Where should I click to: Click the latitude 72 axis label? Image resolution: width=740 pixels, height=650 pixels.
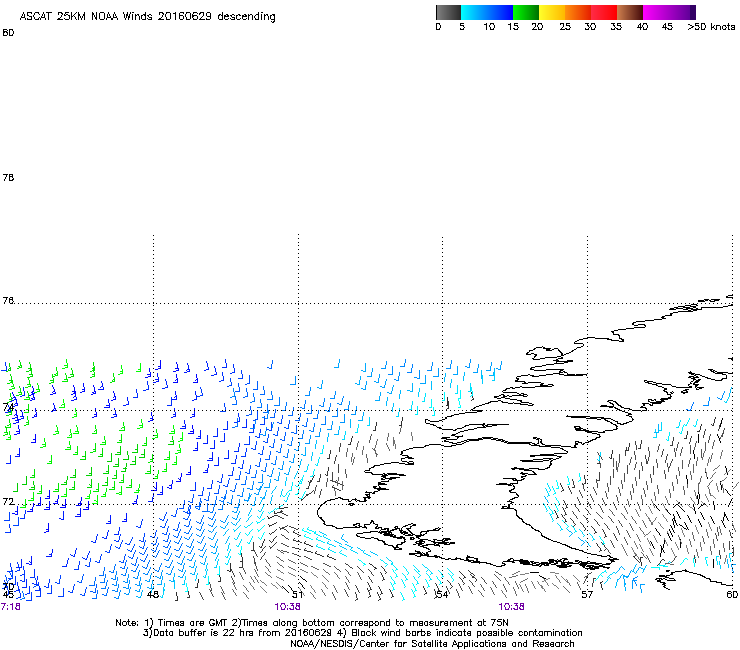pos(8,501)
